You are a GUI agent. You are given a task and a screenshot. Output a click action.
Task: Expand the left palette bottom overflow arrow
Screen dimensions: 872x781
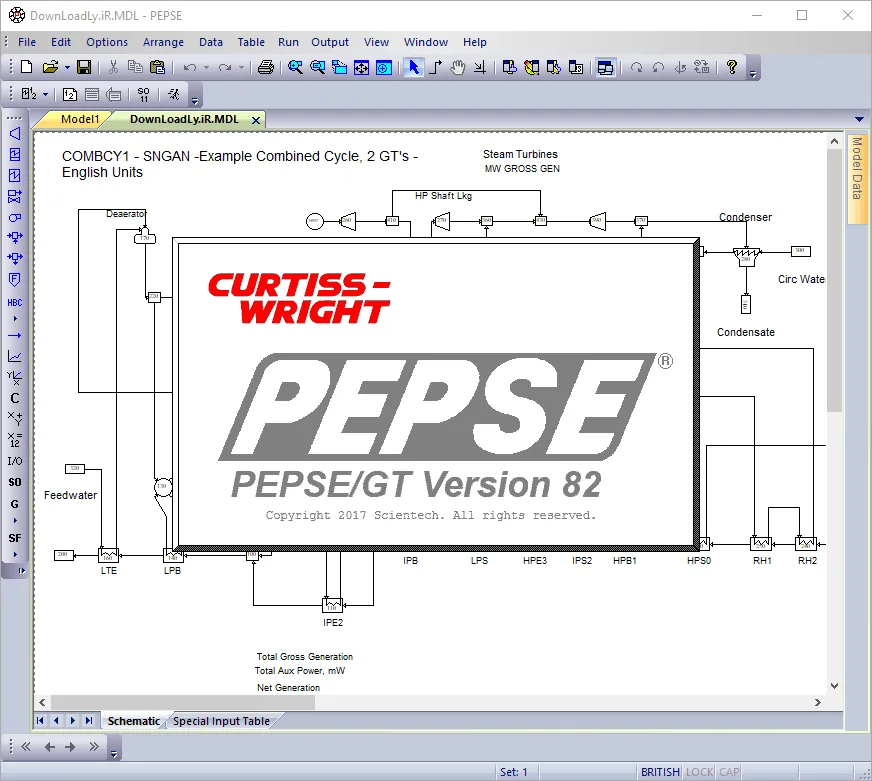click(x=21, y=571)
